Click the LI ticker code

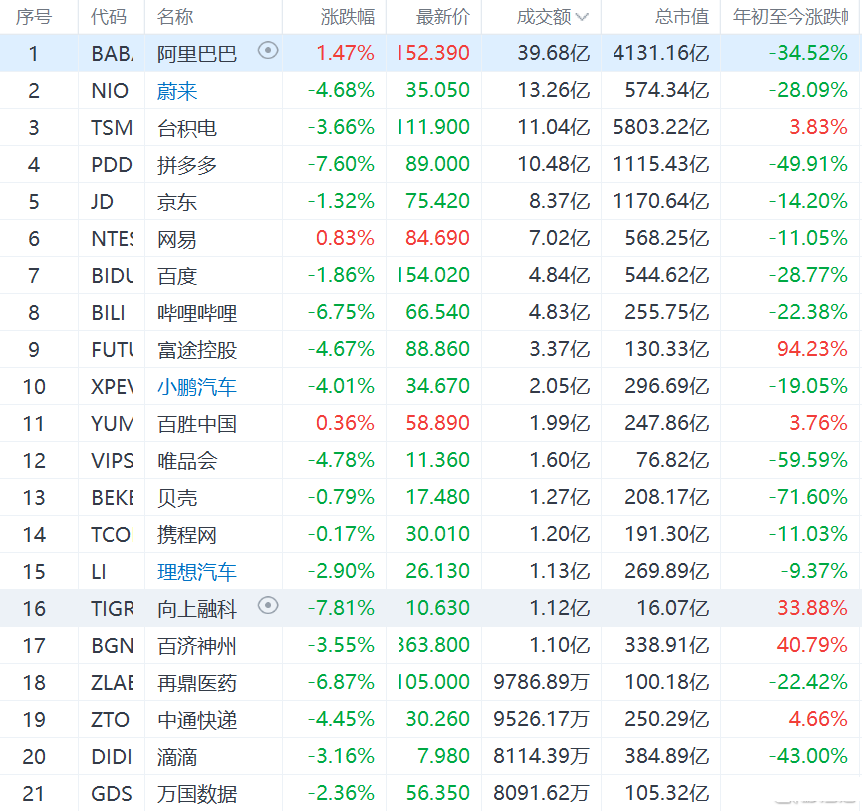coord(99,571)
